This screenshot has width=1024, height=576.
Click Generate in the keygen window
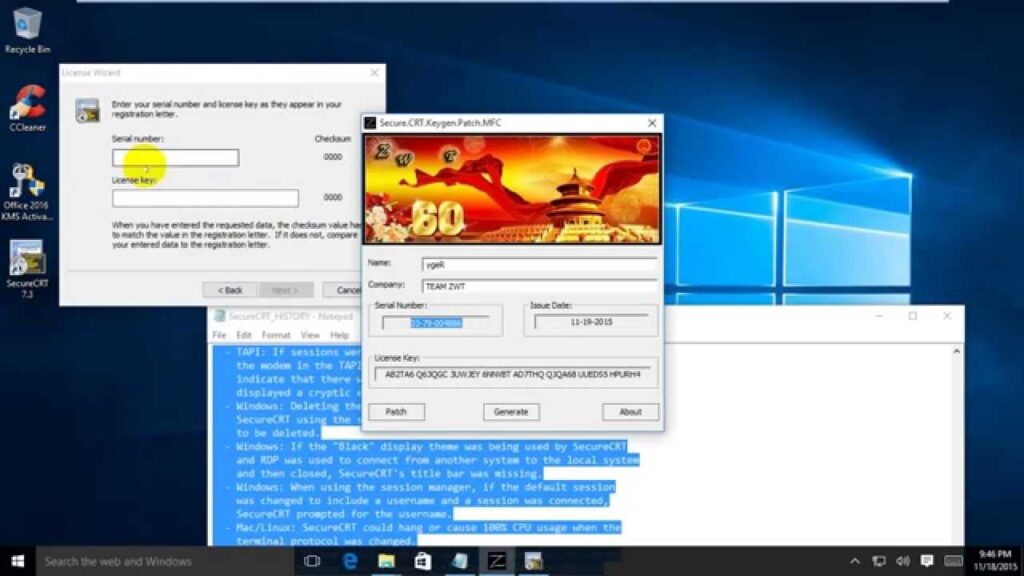511,412
